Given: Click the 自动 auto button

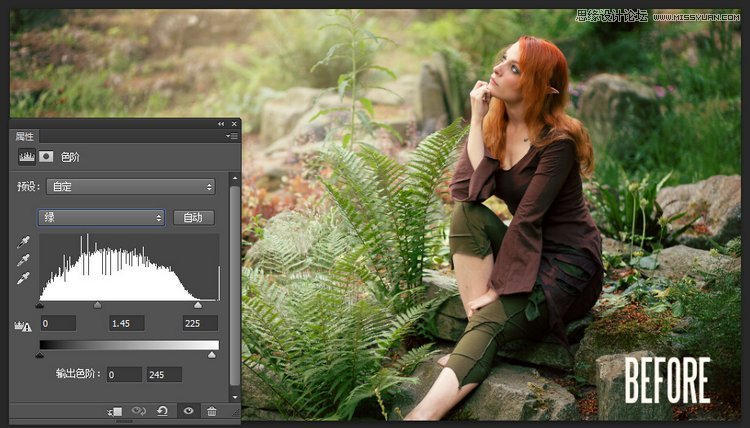Looking at the screenshot, I should (x=193, y=218).
